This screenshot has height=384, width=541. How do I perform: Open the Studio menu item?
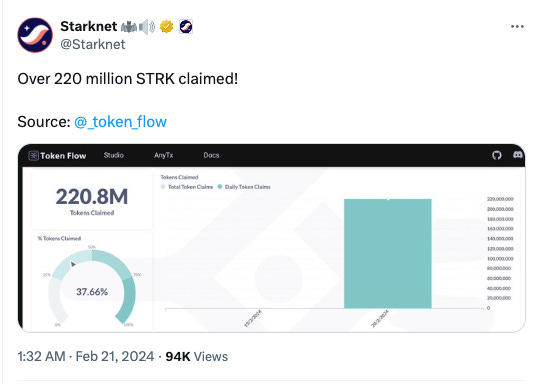coord(114,155)
